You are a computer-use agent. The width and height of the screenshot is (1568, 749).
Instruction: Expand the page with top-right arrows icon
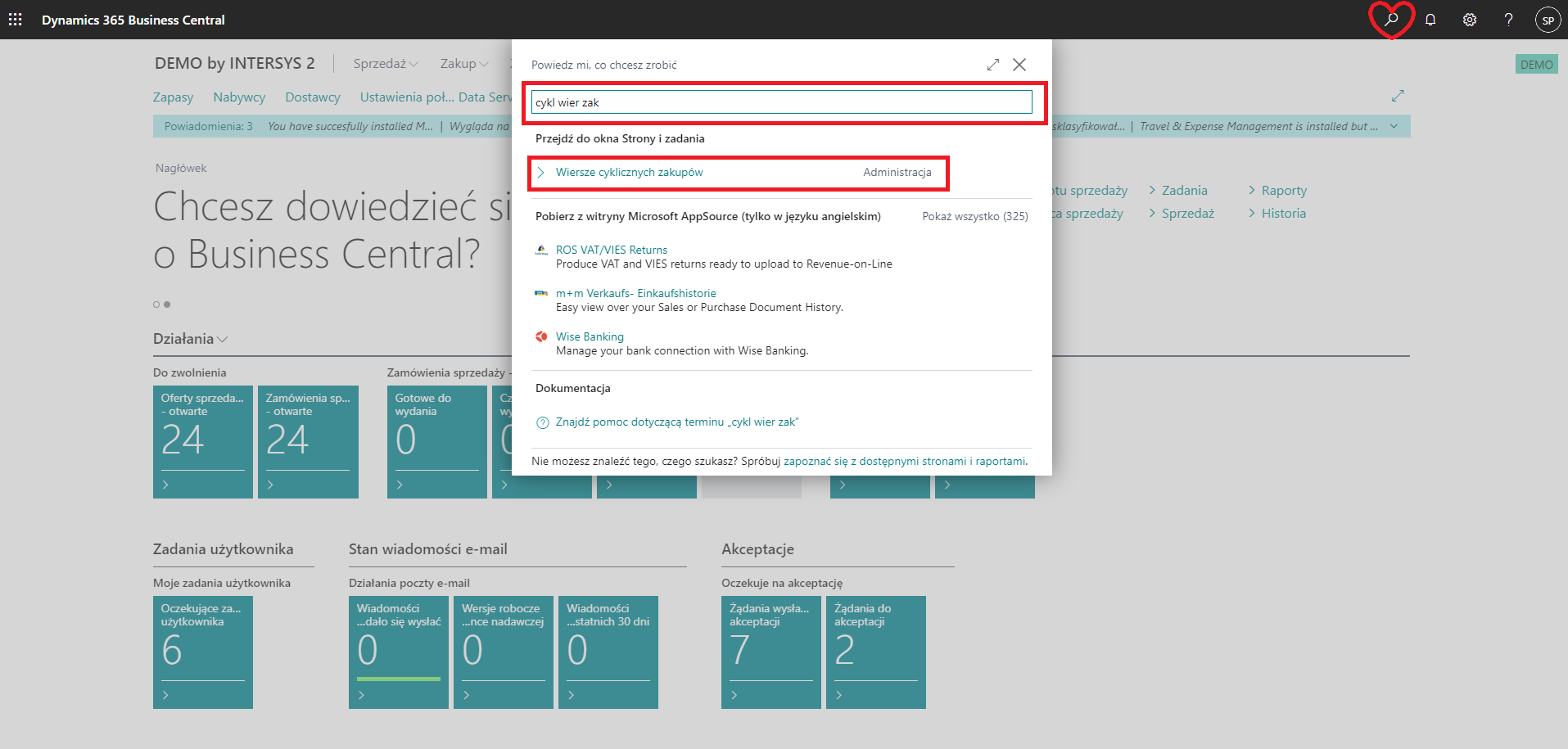(x=1398, y=97)
